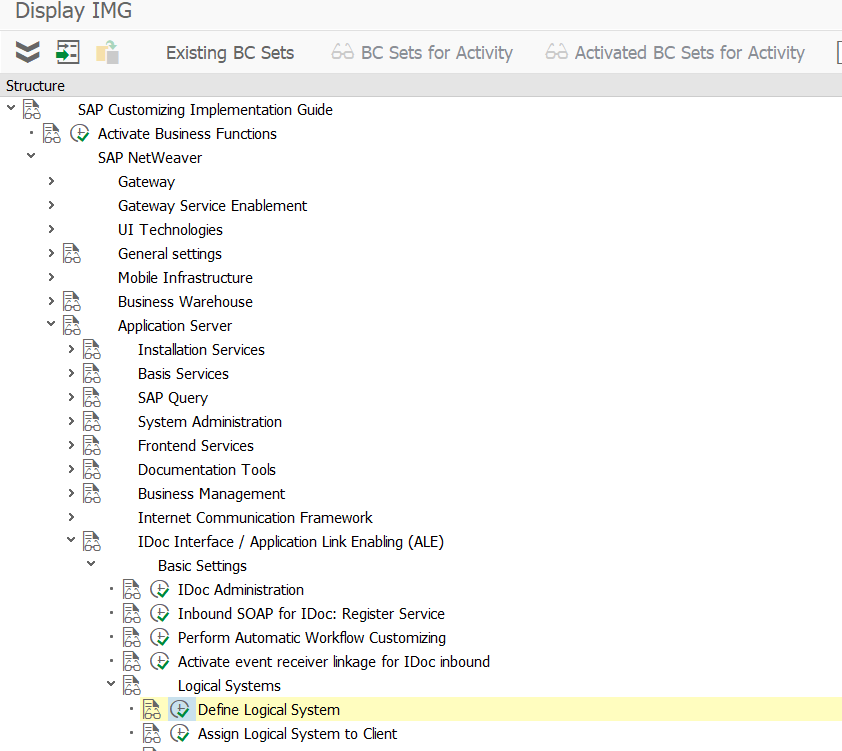
Task: Open documentation icon for Activate Business Functions
Action: [52, 133]
